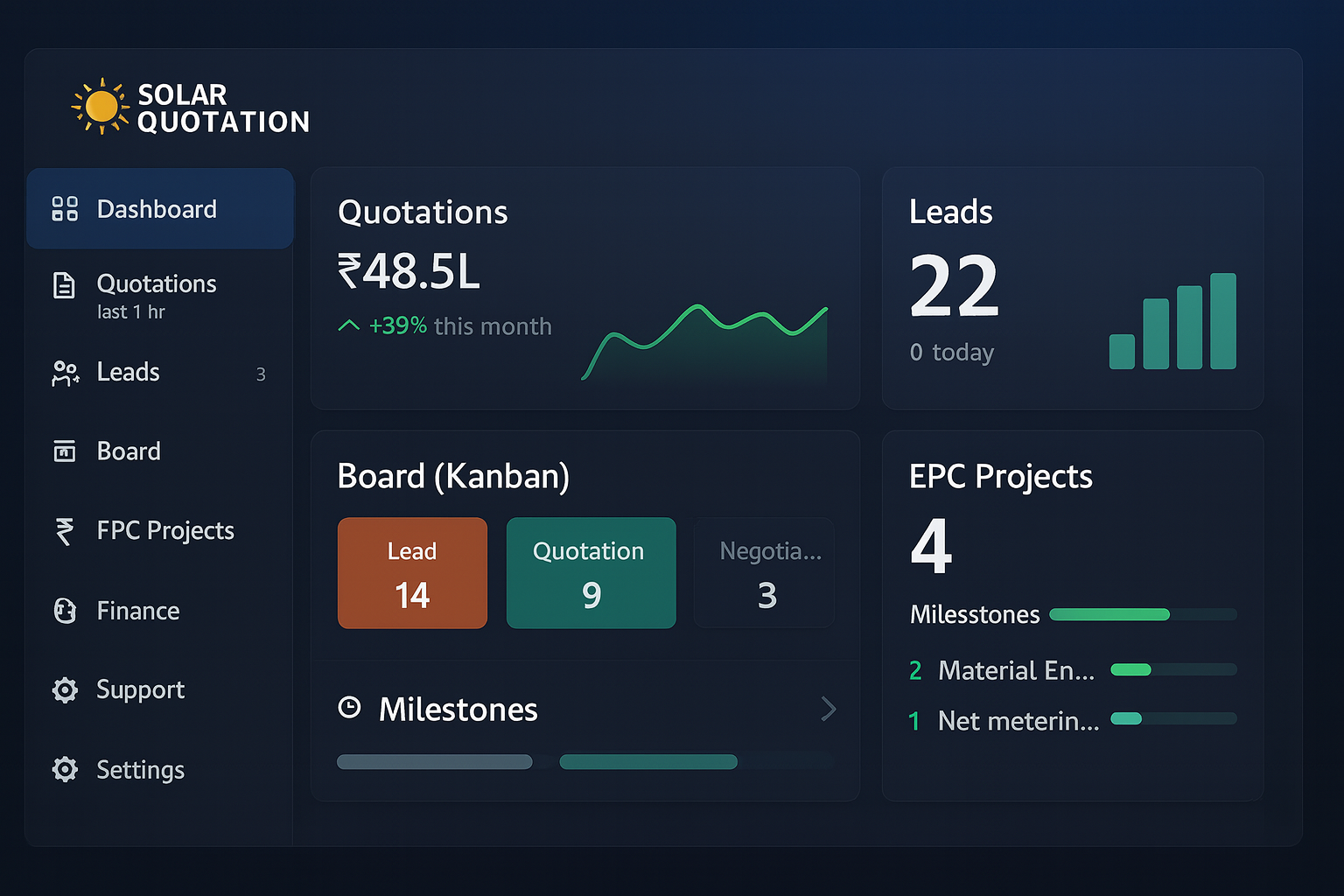Open the Finance menu item
Image resolution: width=1344 pixels, height=896 pixels.
point(138,611)
